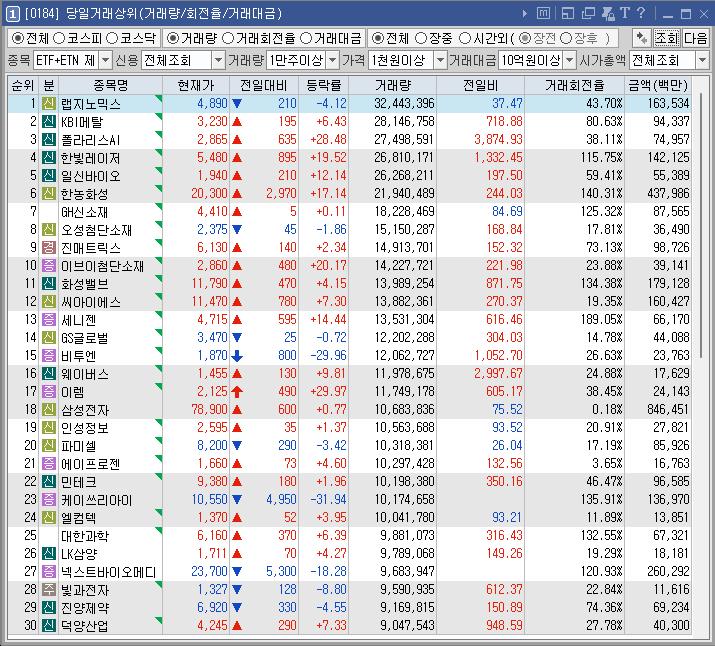The image size is (715, 646).
Task: Click the 증 badge on 이브이첨단소재 row
Action: click(x=49, y=265)
